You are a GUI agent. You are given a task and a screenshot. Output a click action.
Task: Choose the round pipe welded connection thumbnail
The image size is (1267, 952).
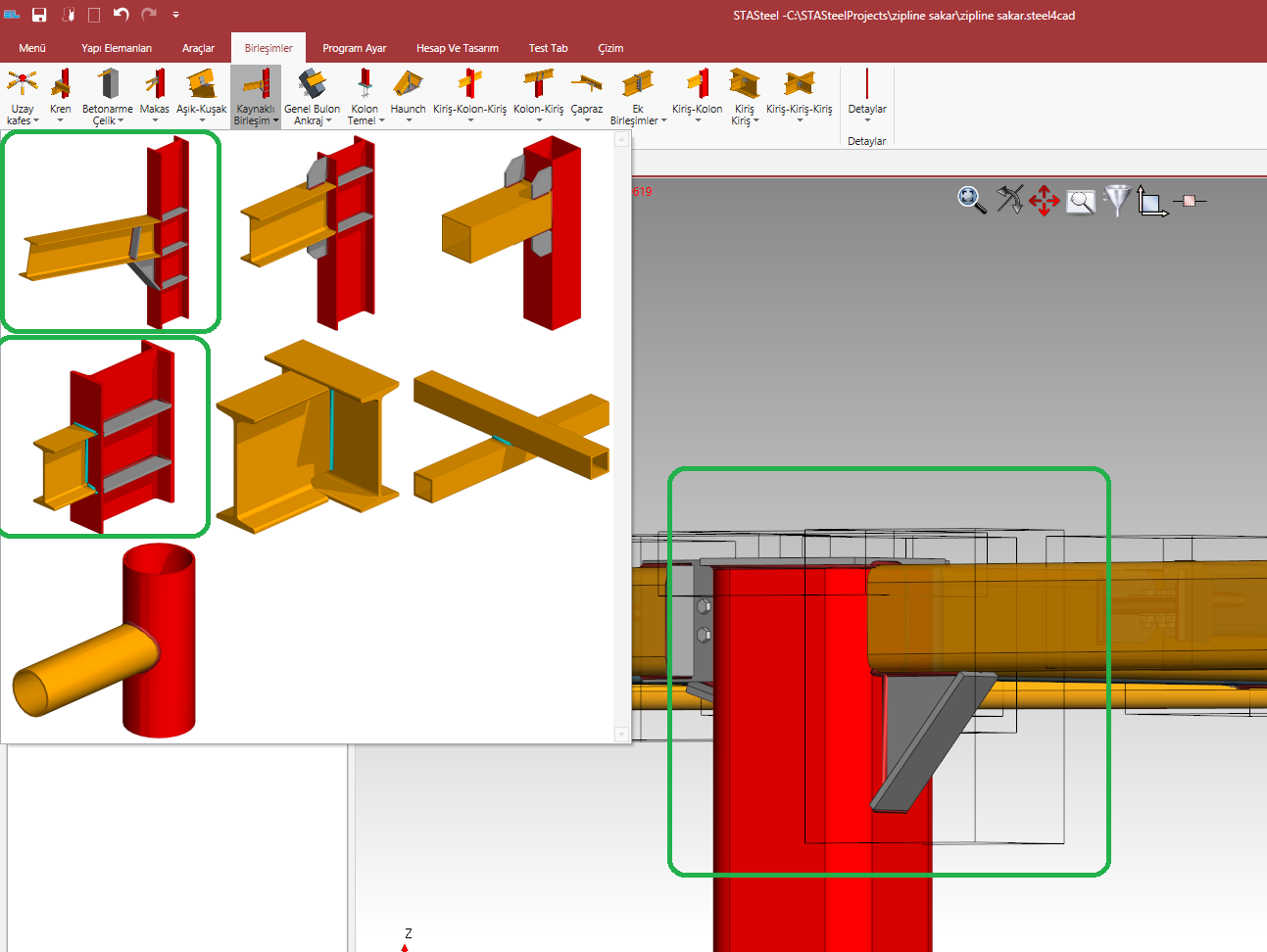coord(105,641)
